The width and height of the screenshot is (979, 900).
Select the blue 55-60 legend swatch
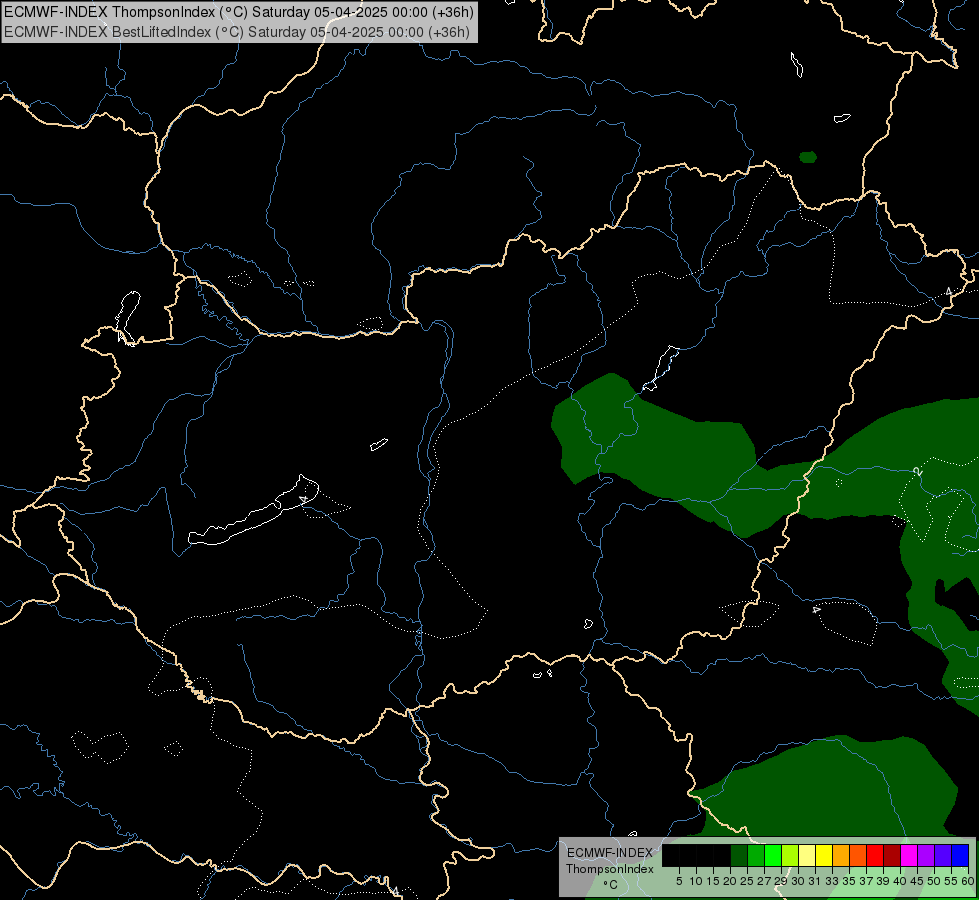960,855
